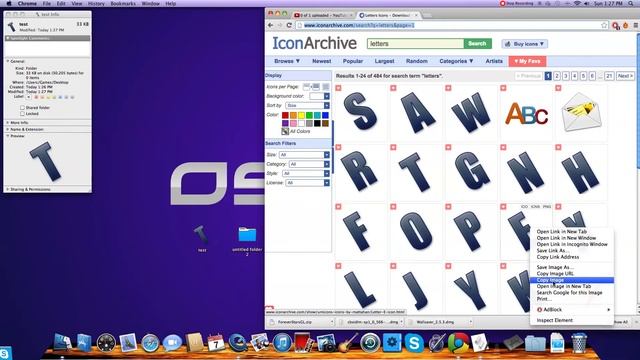Select the black color filter swatch
This screenshot has height=360, width=640.
coord(317,123)
